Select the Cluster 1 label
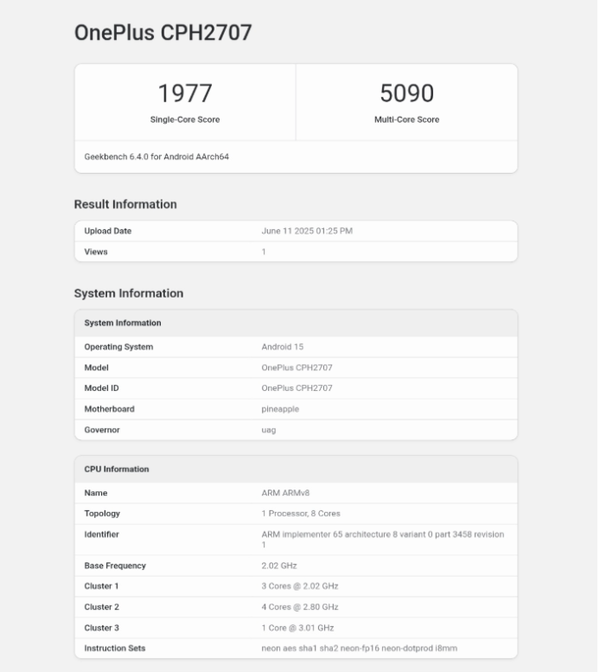The height and width of the screenshot is (672, 600). coord(101,586)
